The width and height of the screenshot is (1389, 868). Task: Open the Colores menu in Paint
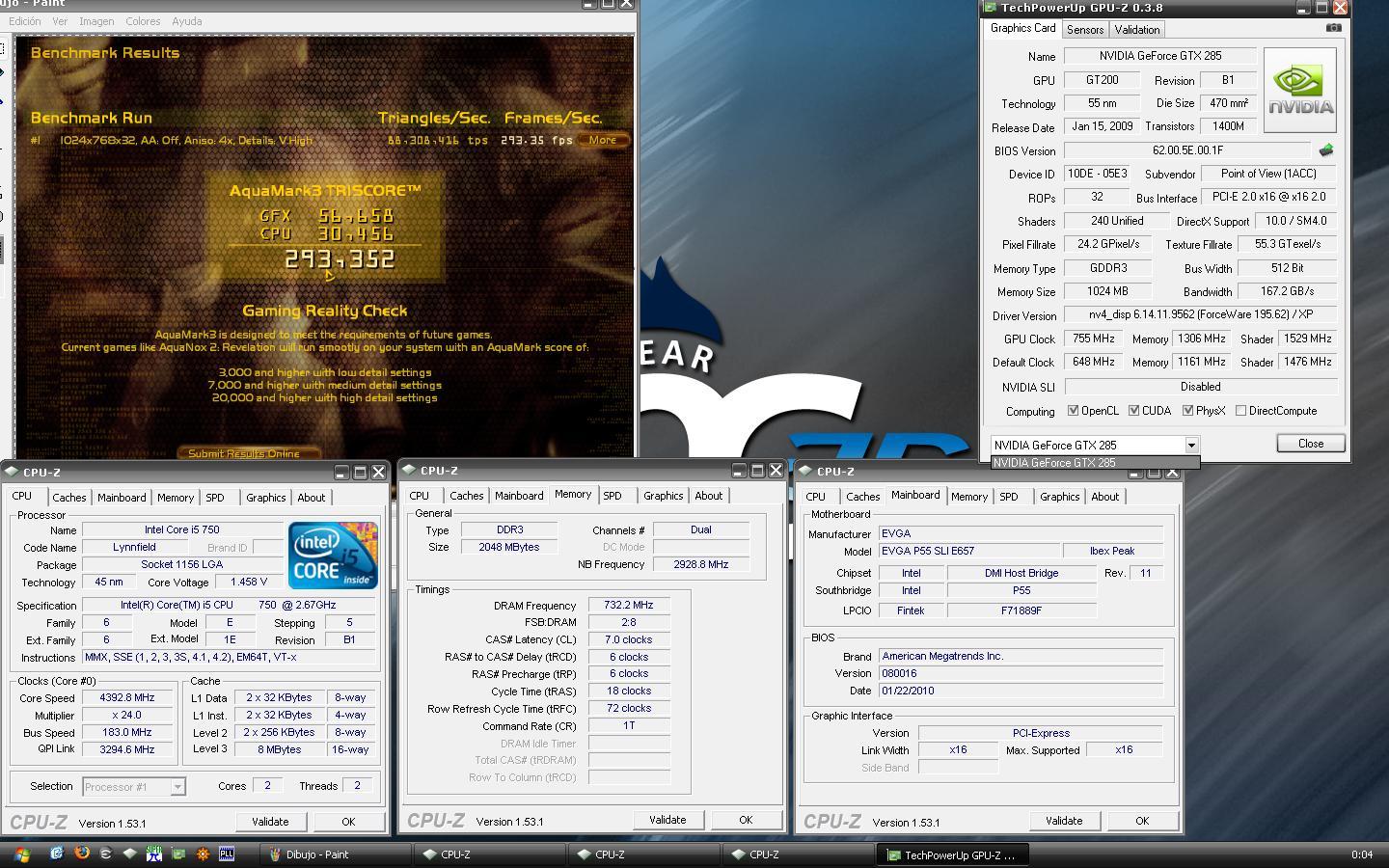pyautogui.click(x=143, y=21)
